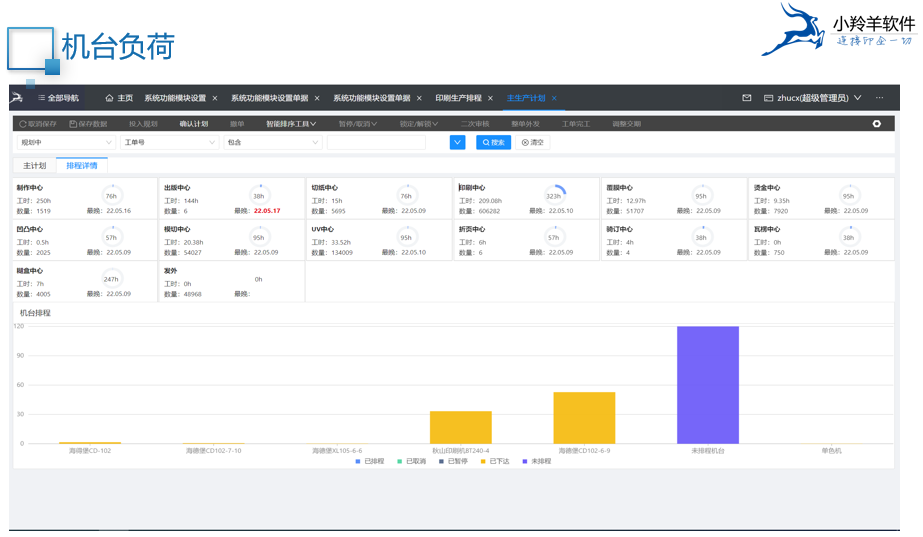Select the 主生产计划 tab
The height and width of the screenshot is (537, 923).
point(526,98)
